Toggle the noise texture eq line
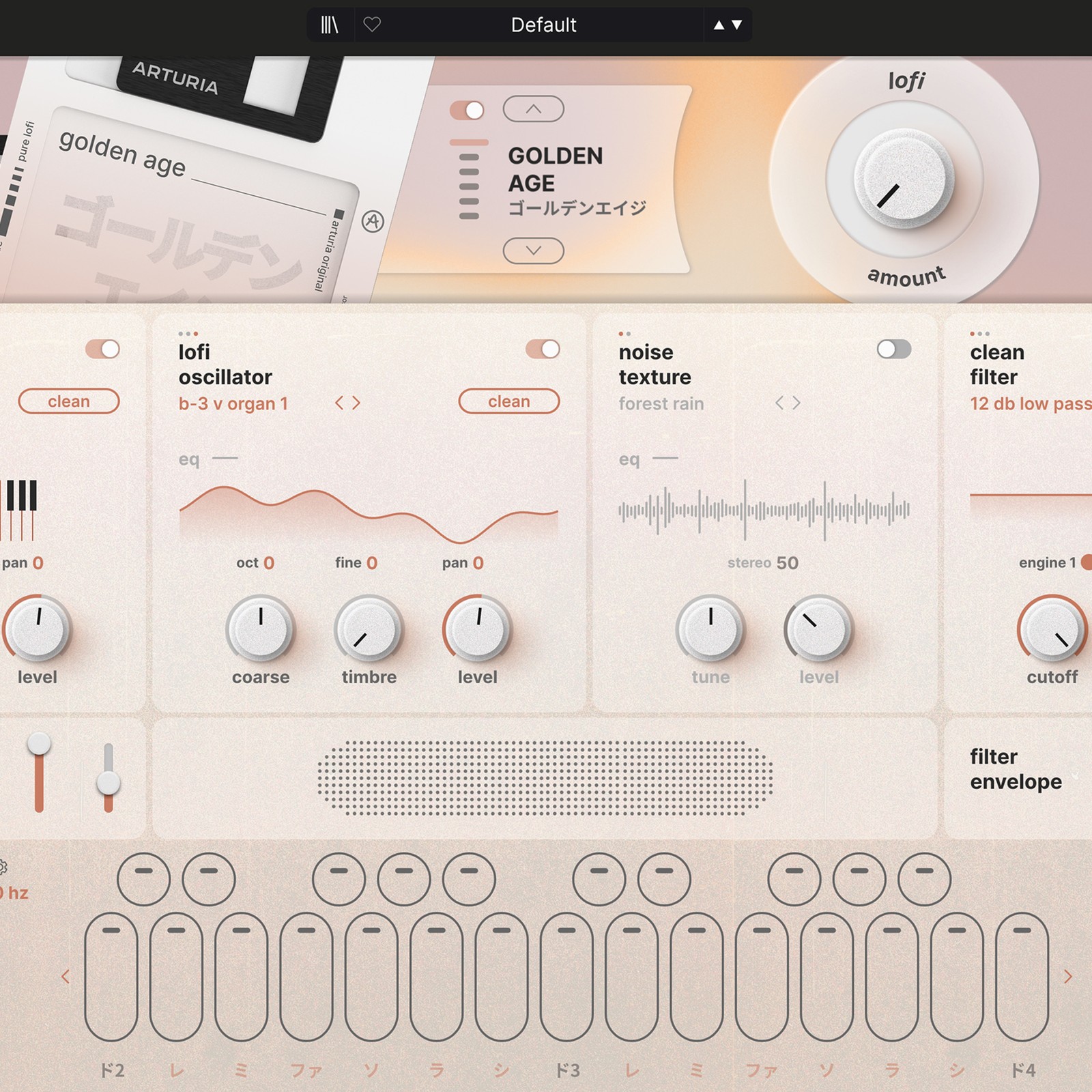The width and height of the screenshot is (1092, 1092). click(x=665, y=459)
